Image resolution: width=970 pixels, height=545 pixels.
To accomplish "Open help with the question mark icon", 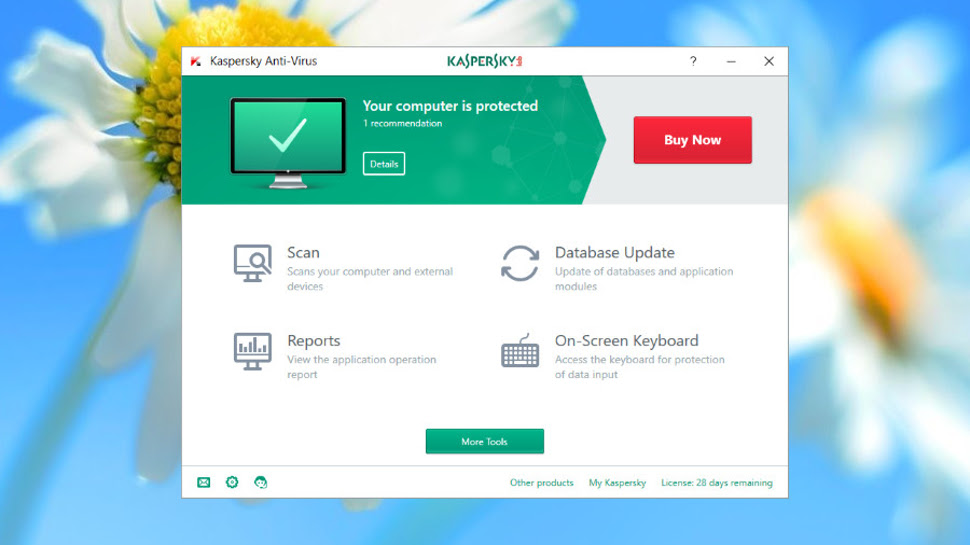I will coord(693,61).
